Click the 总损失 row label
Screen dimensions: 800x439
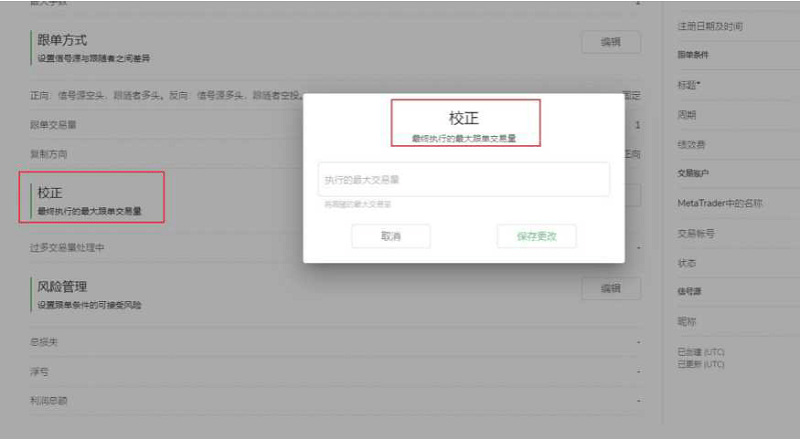(44, 342)
